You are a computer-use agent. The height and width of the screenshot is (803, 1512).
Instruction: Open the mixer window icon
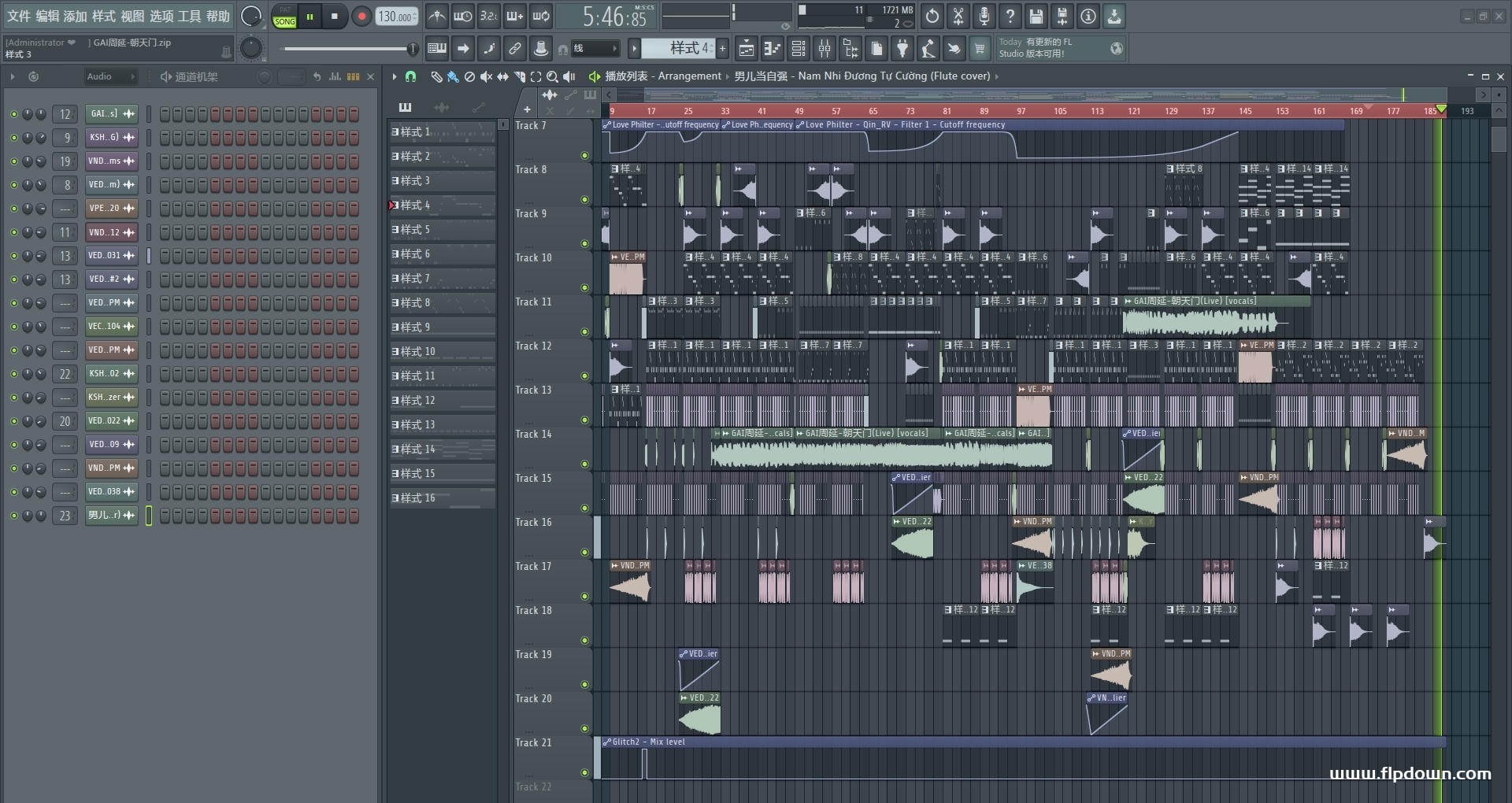tap(825, 49)
